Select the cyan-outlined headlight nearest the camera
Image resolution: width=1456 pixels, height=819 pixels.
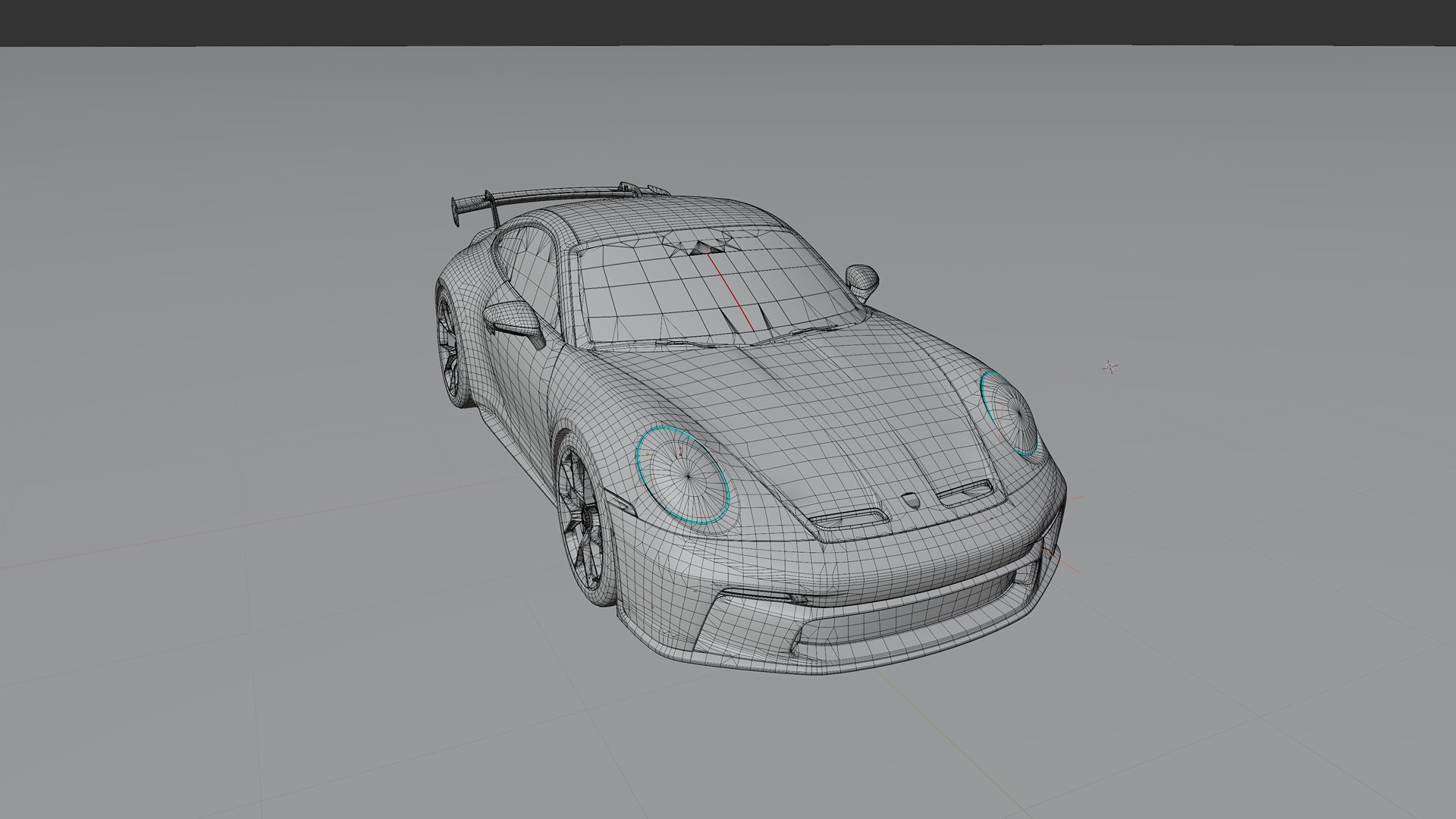pyautogui.click(x=683, y=477)
